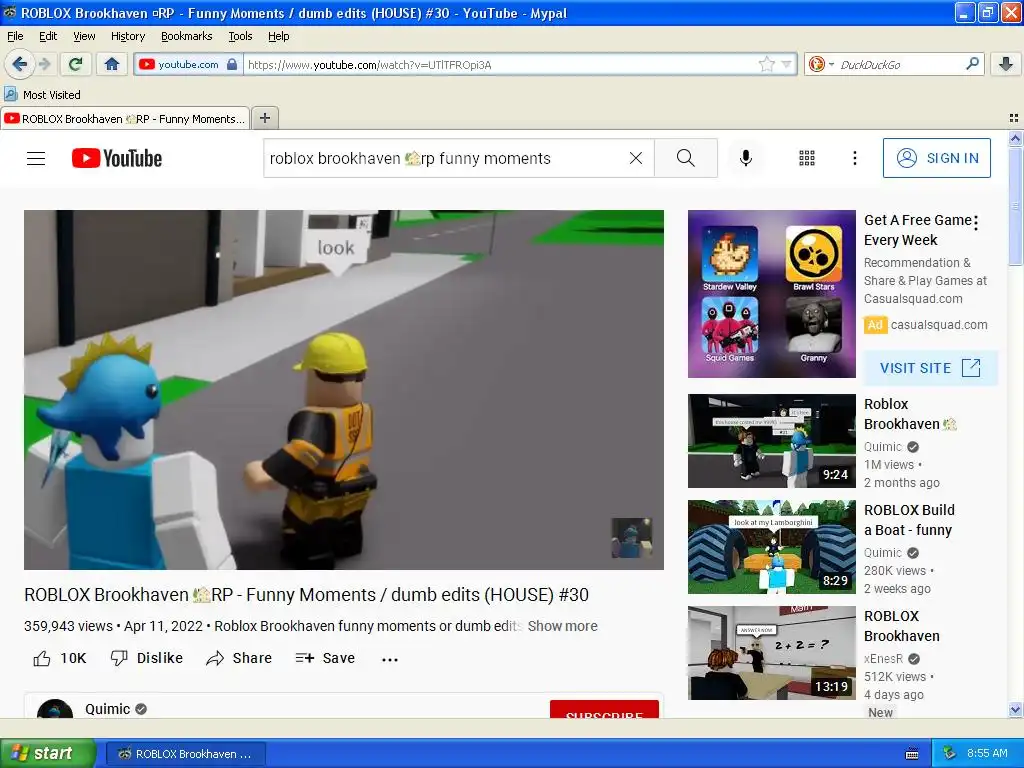The width and height of the screenshot is (1024, 768).
Task: Save the video to a playlist
Action: 325,658
